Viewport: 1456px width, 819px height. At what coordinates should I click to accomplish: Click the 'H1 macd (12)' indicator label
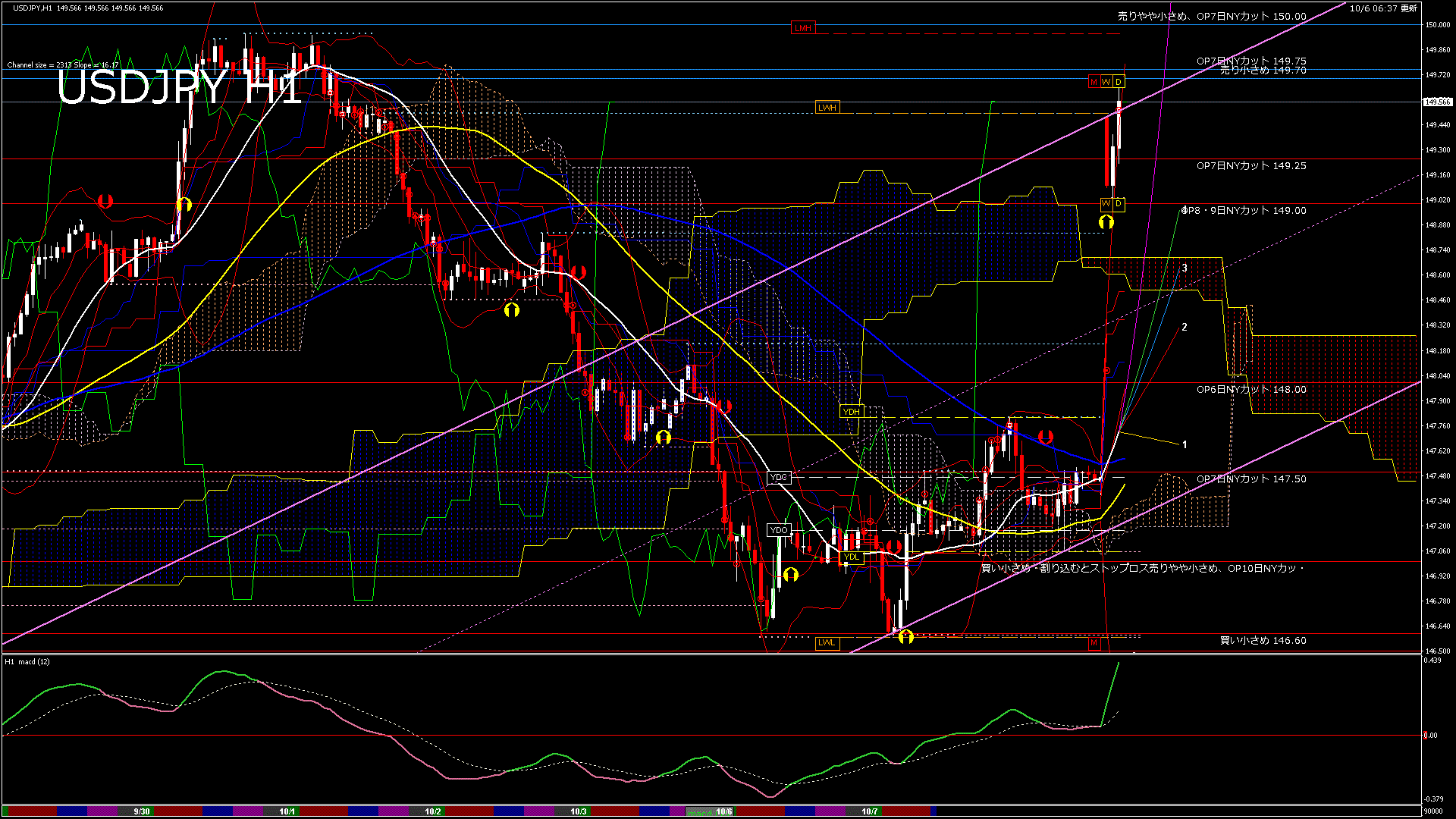tap(28, 662)
